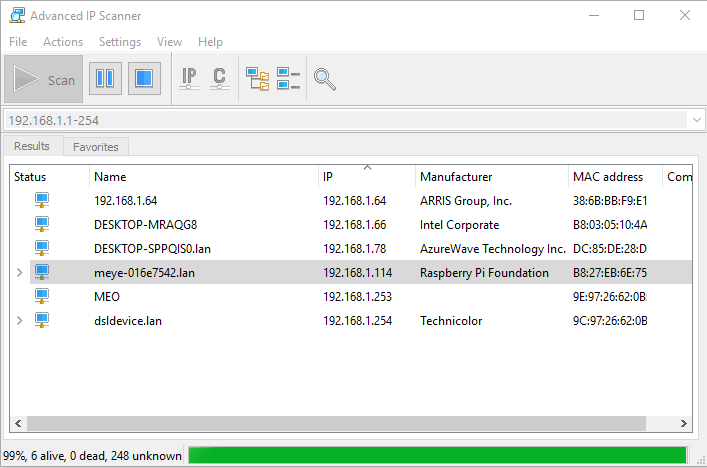
Task: Expand the dsldevice.lan device row
Action: click(x=19, y=321)
